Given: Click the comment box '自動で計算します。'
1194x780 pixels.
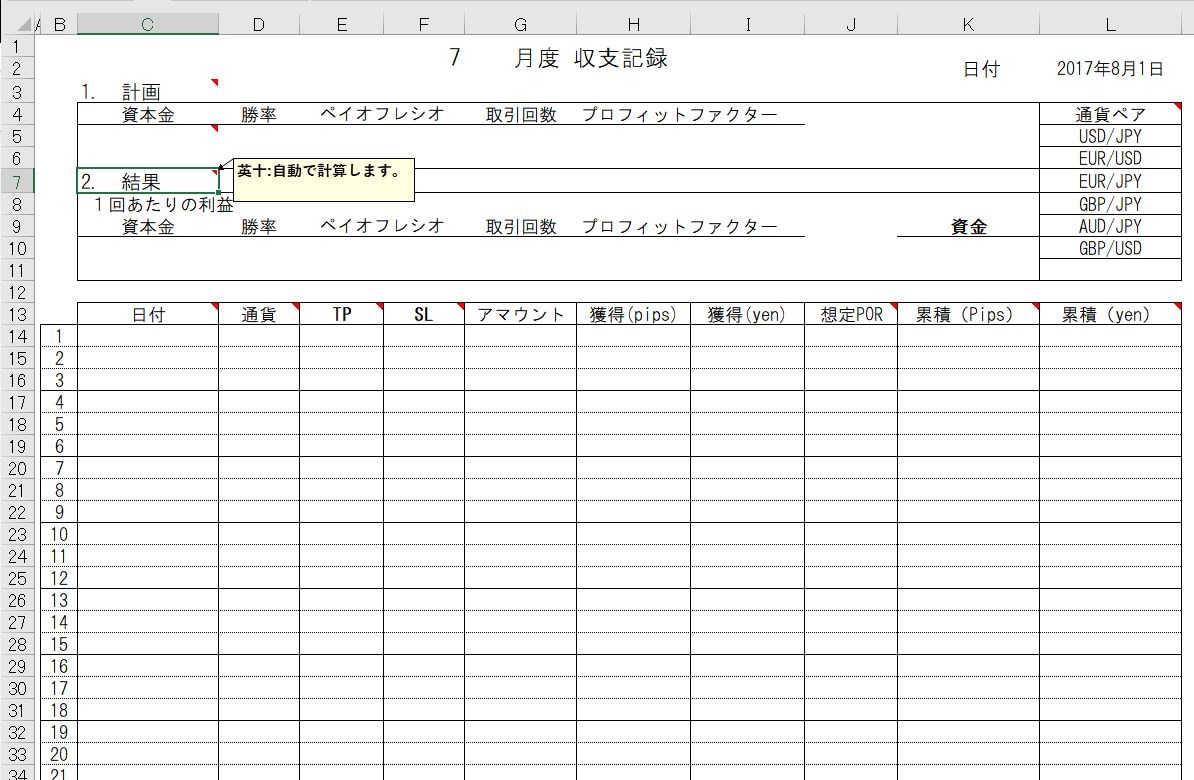Looking at the screenshot, I should pyautogui.click(x=324, y=180).
